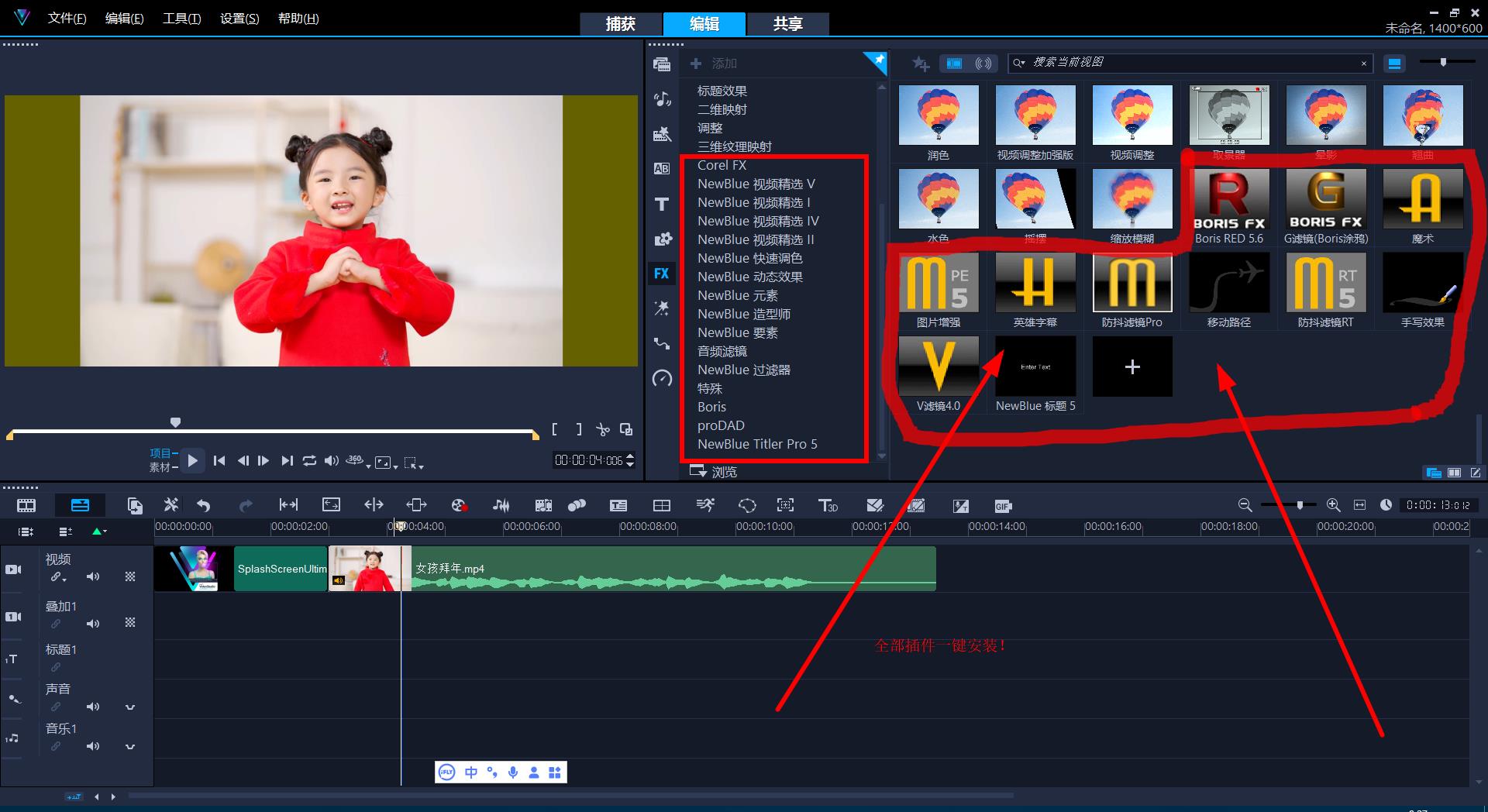1488x812 pixels.
Task: Open the 3D title editor icon
Action: coord(828,506)
